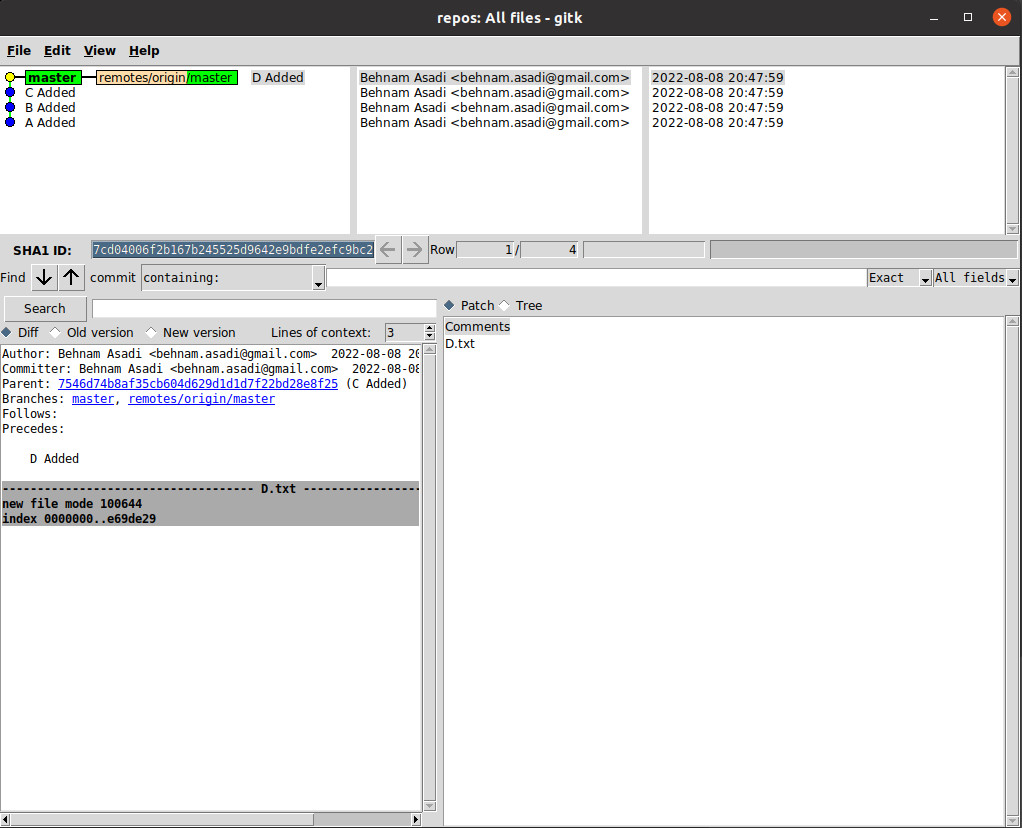Open the View menu

(99, 51)
